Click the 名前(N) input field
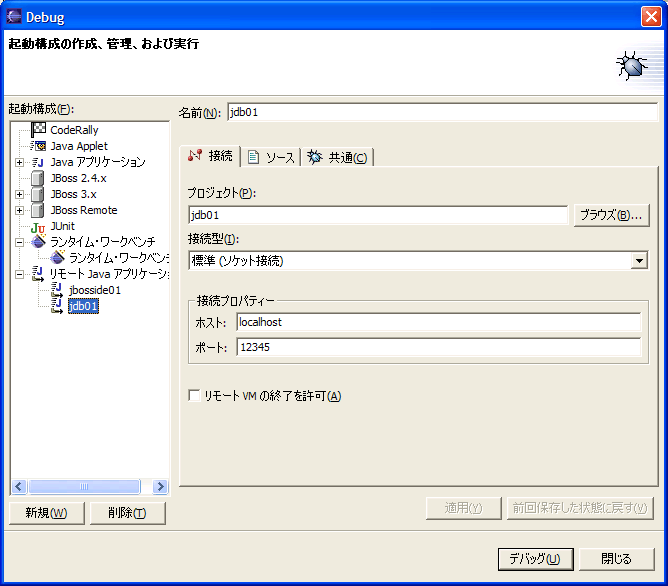 point(443,112)
